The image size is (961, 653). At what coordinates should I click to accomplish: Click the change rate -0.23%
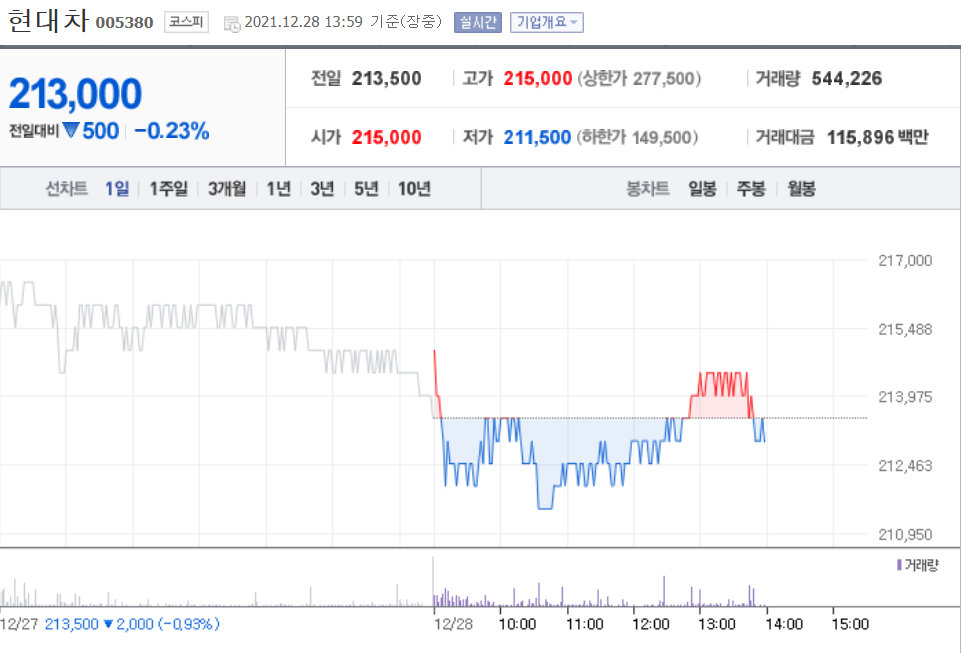[172, 131]
